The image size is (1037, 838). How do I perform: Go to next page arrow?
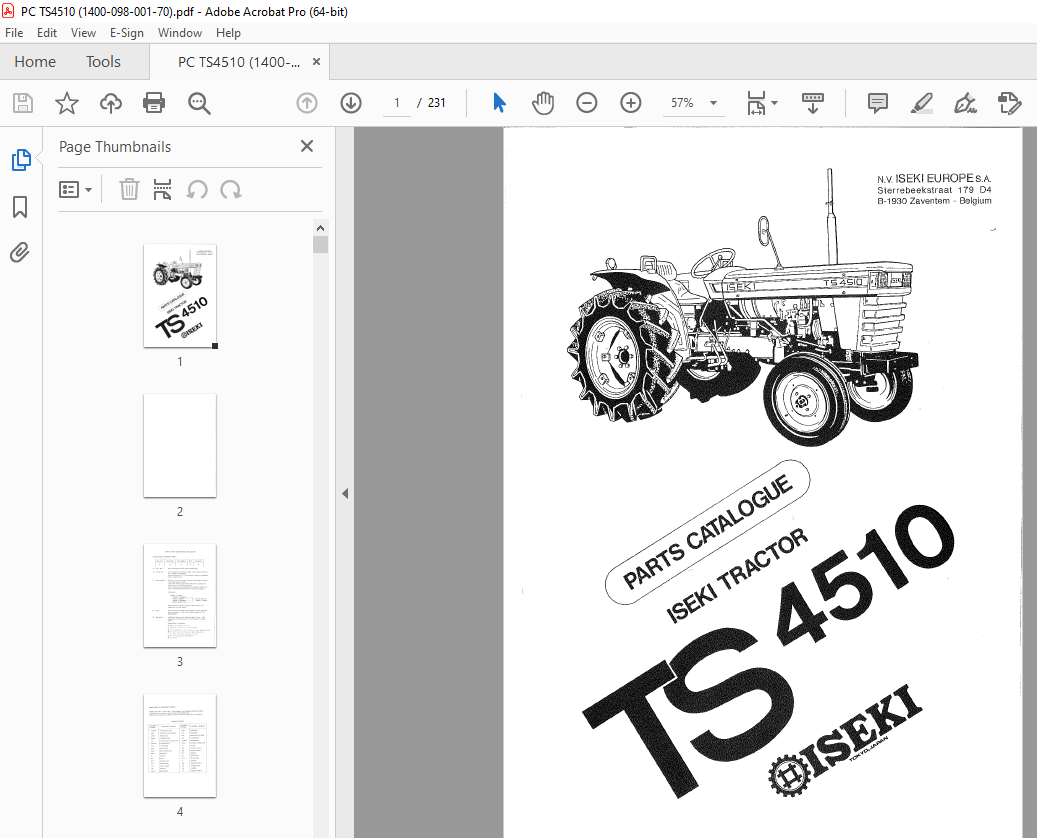351,103
